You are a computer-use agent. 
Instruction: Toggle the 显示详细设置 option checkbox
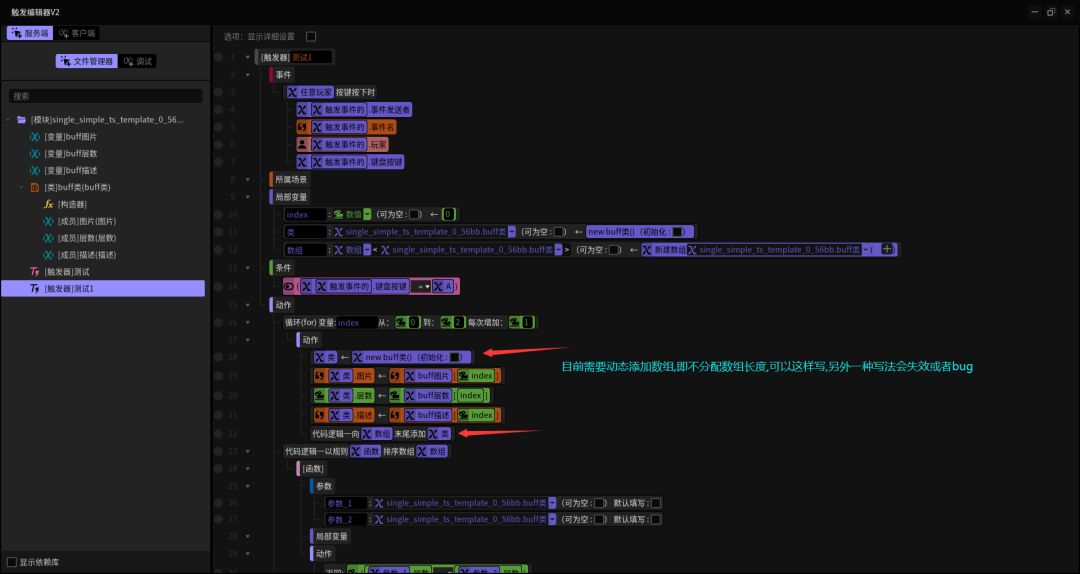311,37
